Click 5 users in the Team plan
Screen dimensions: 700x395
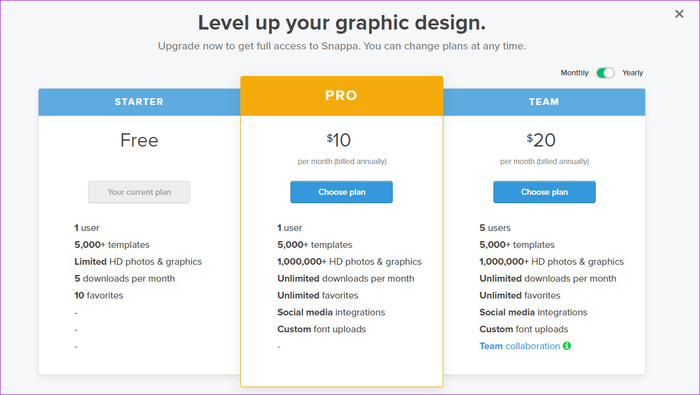tap(495, 228)
